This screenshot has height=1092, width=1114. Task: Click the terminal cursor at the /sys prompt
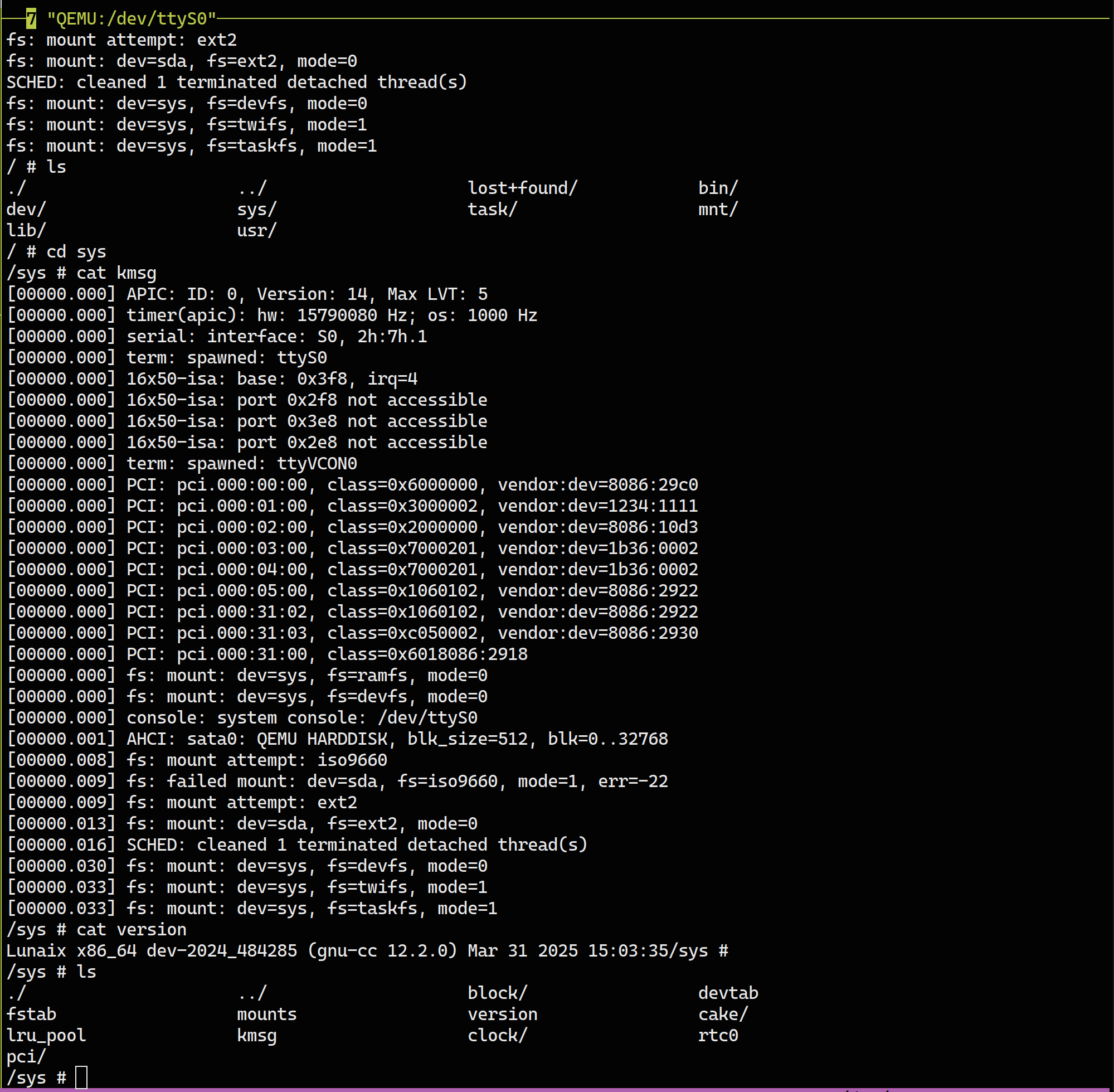tap(81, 1077)
